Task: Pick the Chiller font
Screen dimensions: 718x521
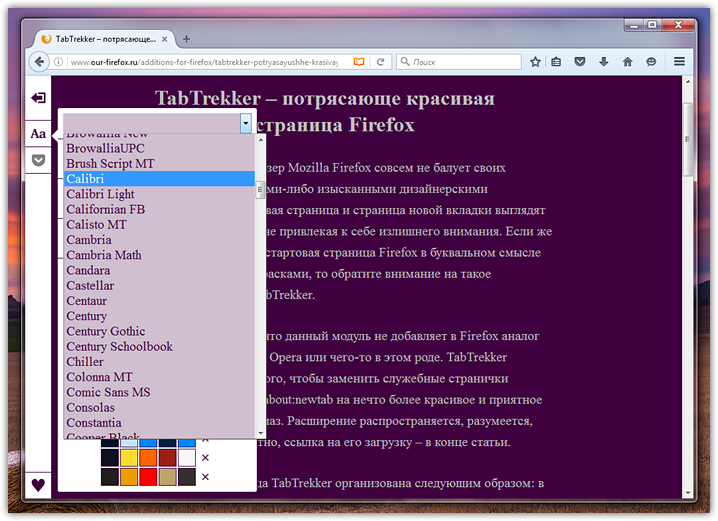Action: point(159,362)
